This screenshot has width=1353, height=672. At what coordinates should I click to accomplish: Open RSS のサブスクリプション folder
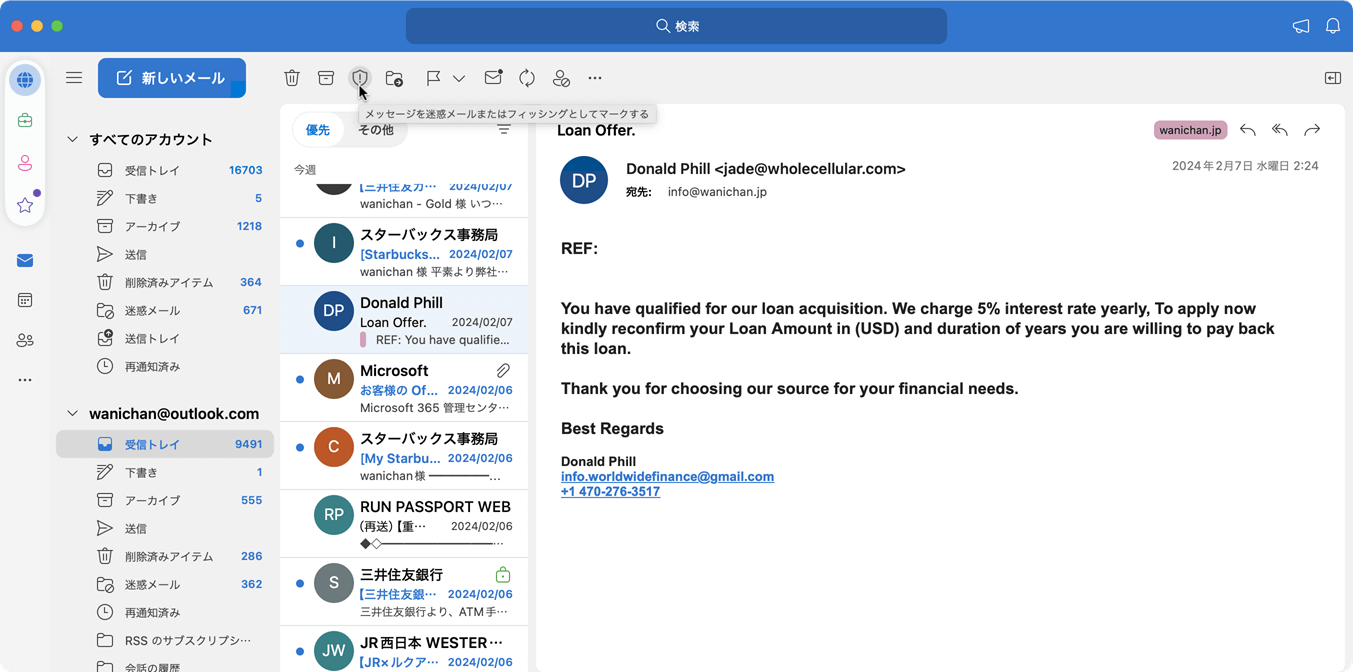(165, 641)
